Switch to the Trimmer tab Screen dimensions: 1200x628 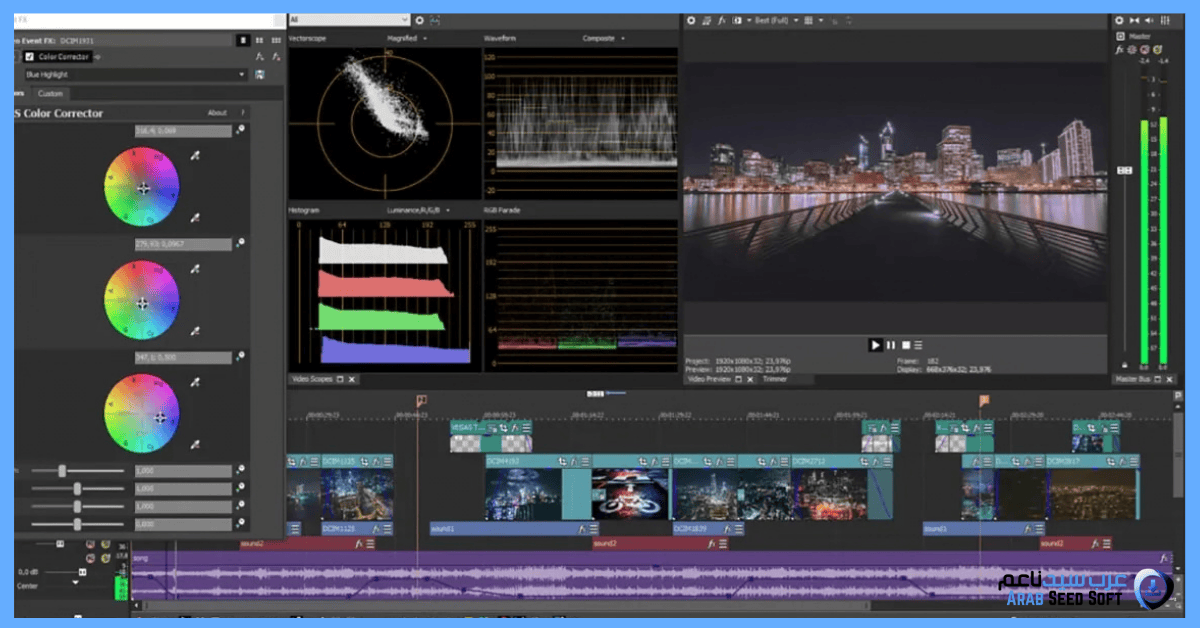pyautogui.click(x=775, y=380)
